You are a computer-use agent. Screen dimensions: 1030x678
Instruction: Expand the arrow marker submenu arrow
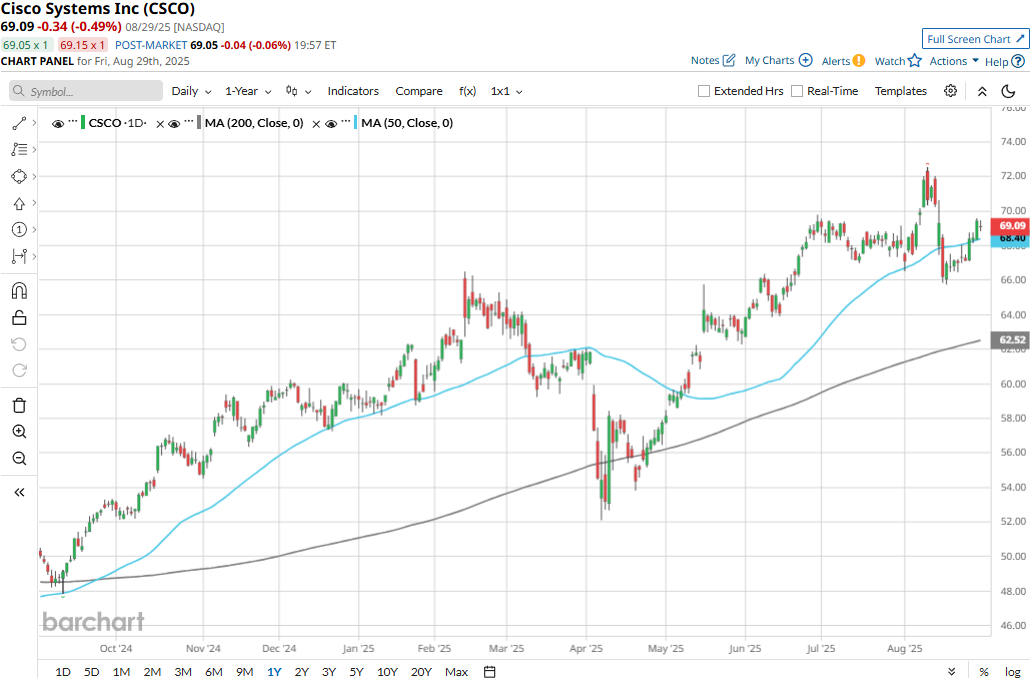click(34, 203)
